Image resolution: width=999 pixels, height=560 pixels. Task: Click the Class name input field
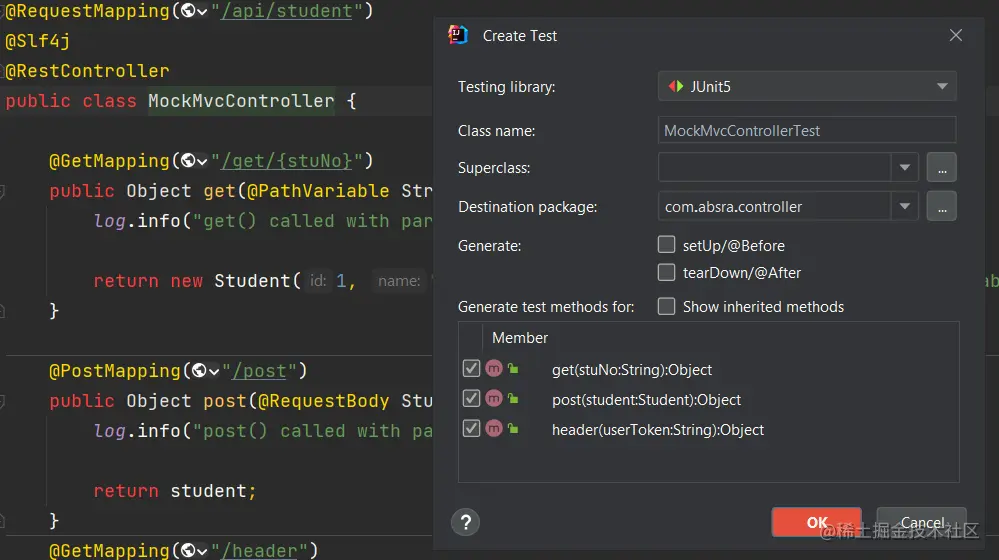click(807, 130)
